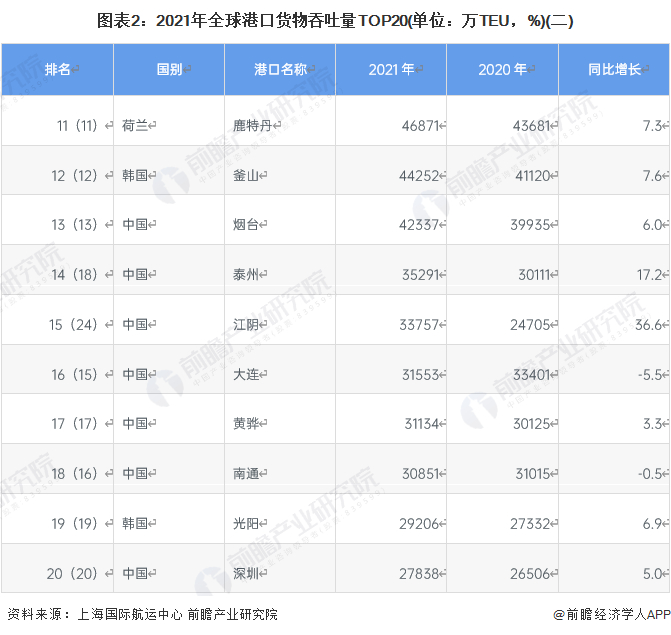Click the 排名 column header
671x635 pixels.
coord(57,69)
